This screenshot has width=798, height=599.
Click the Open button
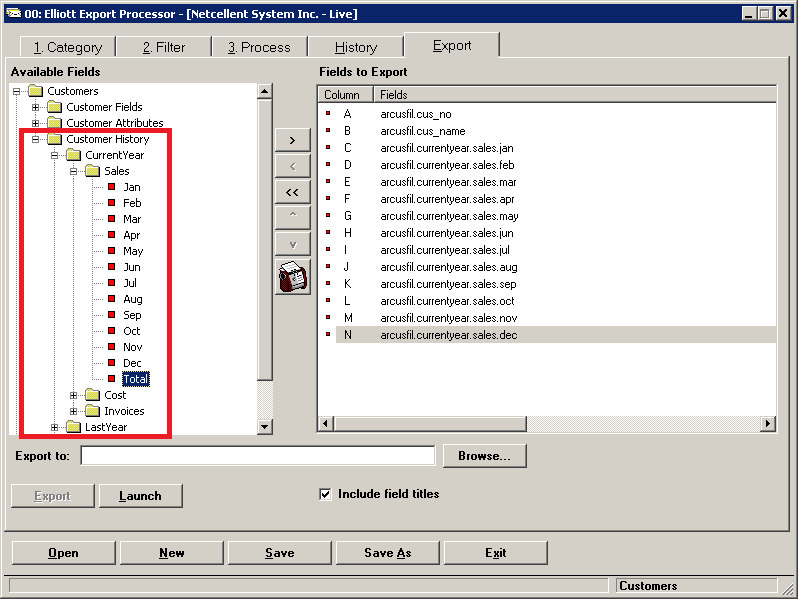(x=64, y=553)
